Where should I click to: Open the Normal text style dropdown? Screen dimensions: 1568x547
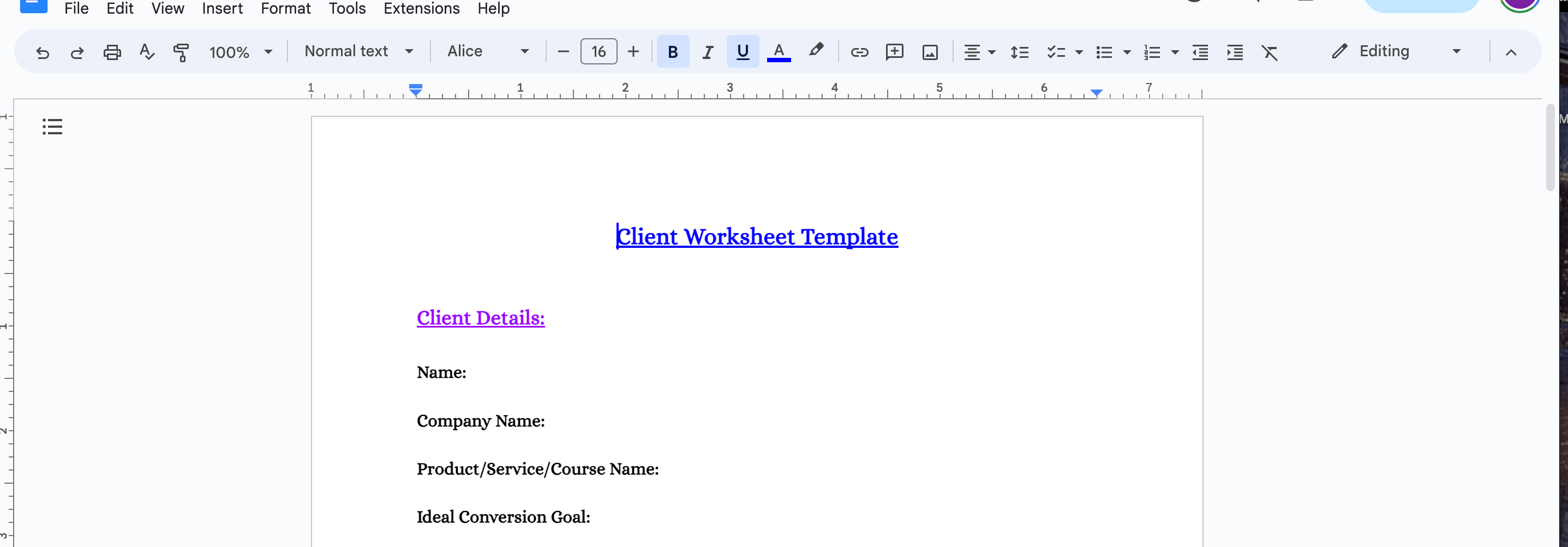[x=358, y=52]
